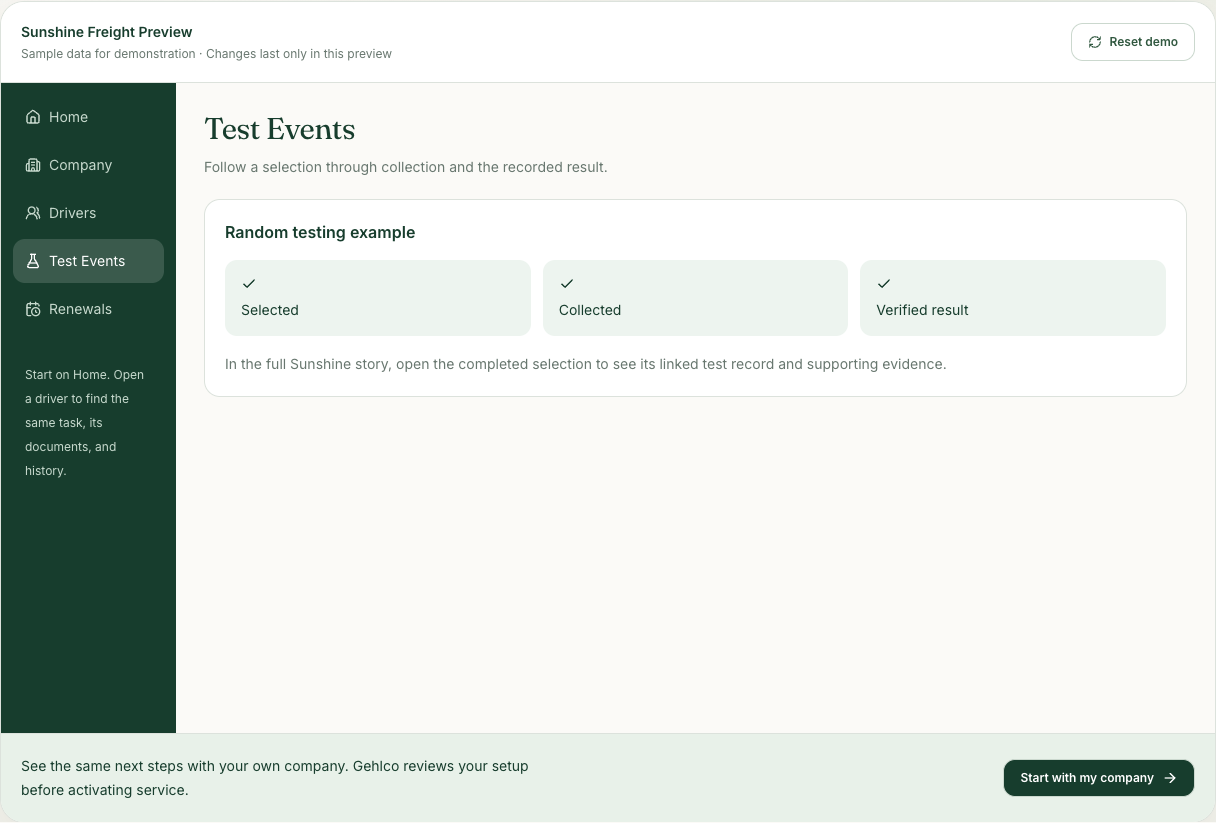
Task: Open the Selected step card
Action: click(378, 298)
